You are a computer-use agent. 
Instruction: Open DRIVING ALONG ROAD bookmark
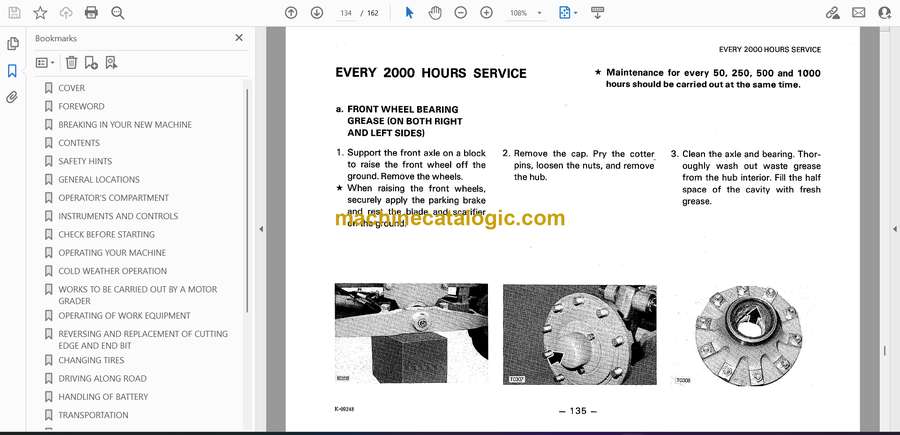(102, 379)
